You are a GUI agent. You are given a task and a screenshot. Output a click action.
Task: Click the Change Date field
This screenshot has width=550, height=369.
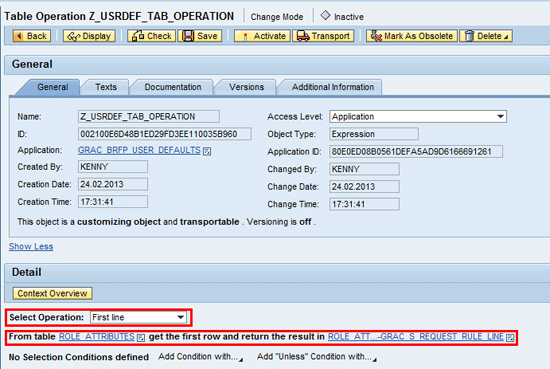(x=364, y=187)
